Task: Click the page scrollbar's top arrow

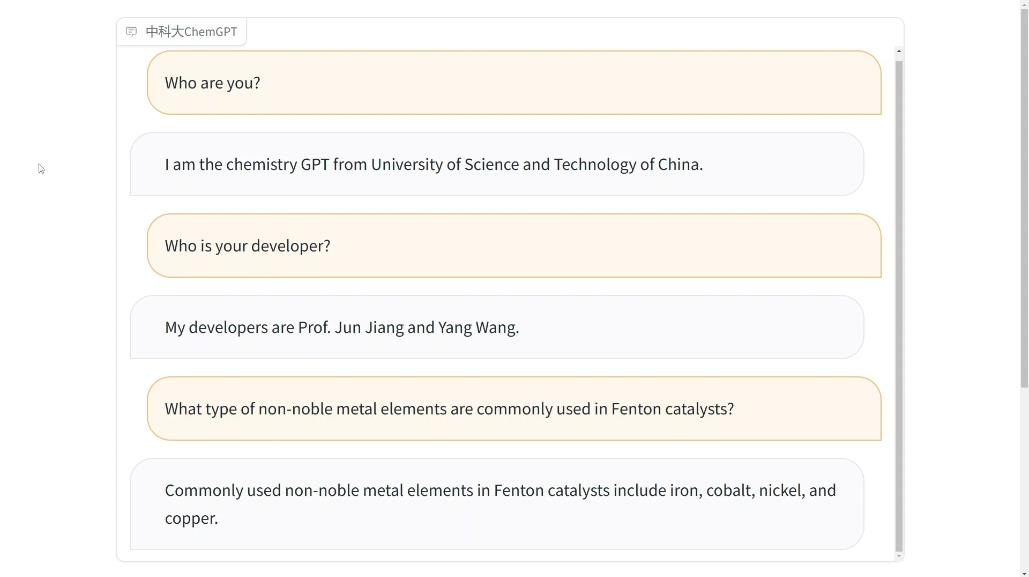Action: 1024,4
